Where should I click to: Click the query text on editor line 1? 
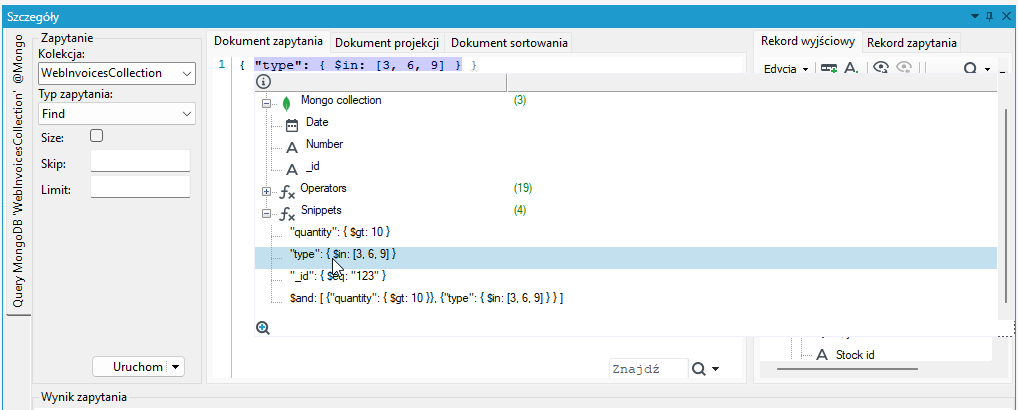click(358, 65)
